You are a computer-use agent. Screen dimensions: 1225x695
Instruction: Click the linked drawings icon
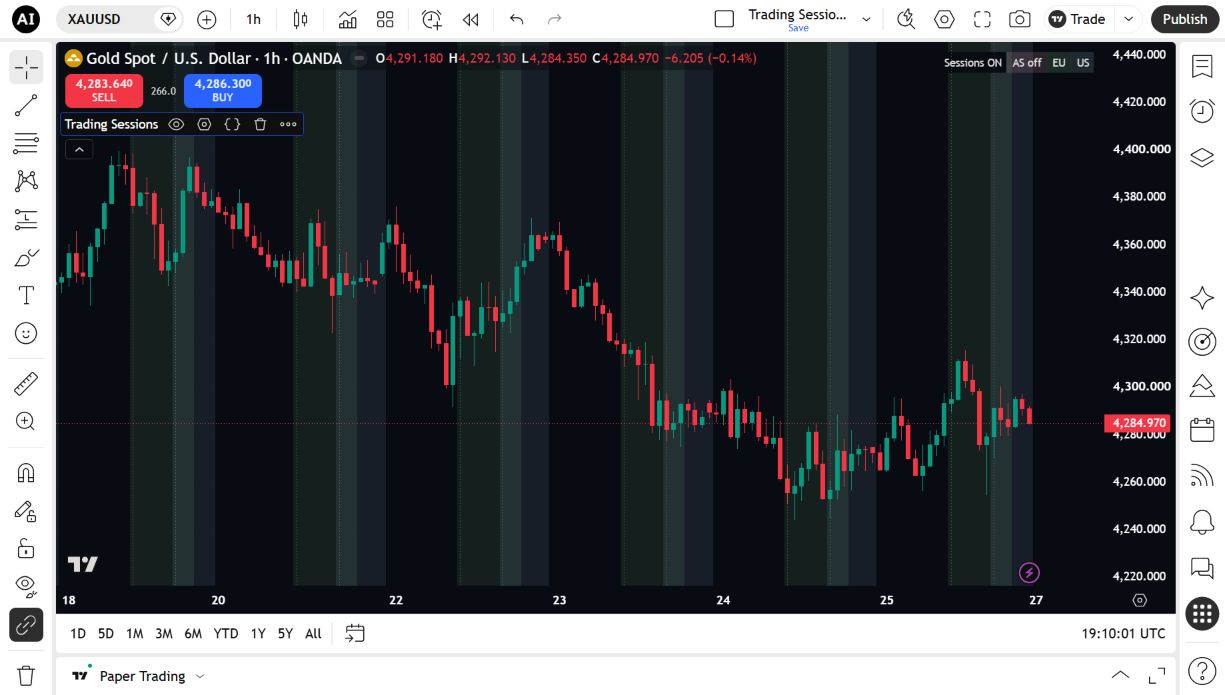click(26, 625)
